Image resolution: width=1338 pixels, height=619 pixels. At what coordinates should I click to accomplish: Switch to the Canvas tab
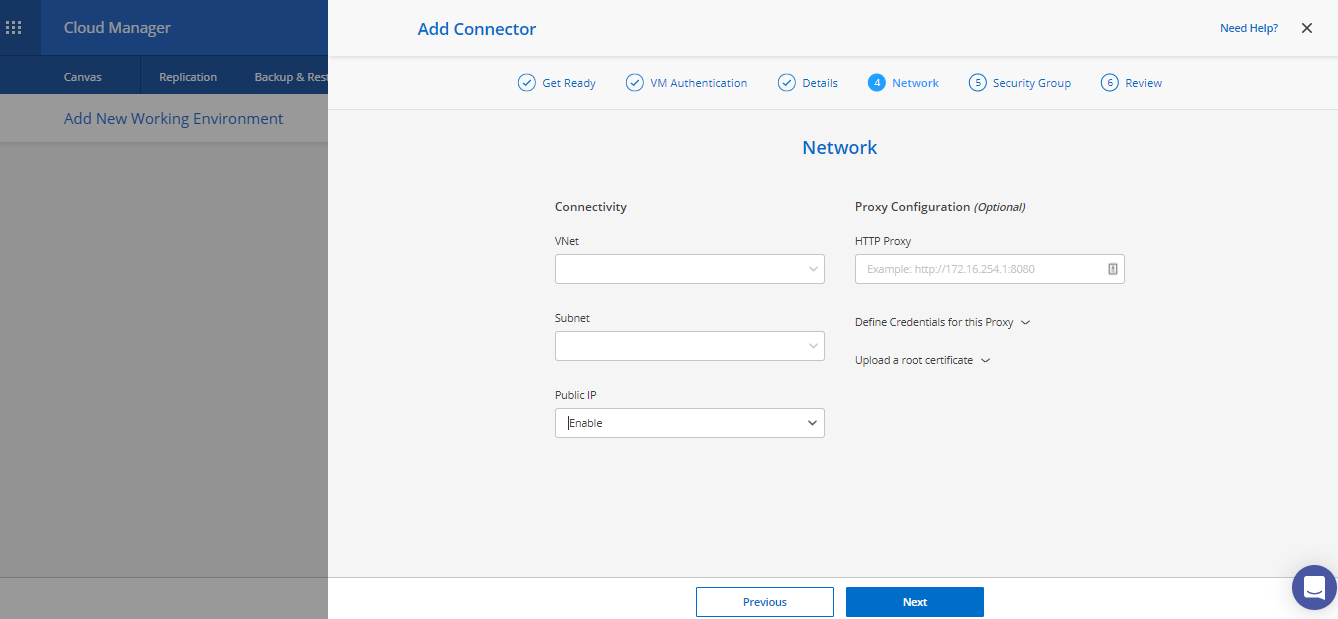[83, 77]
